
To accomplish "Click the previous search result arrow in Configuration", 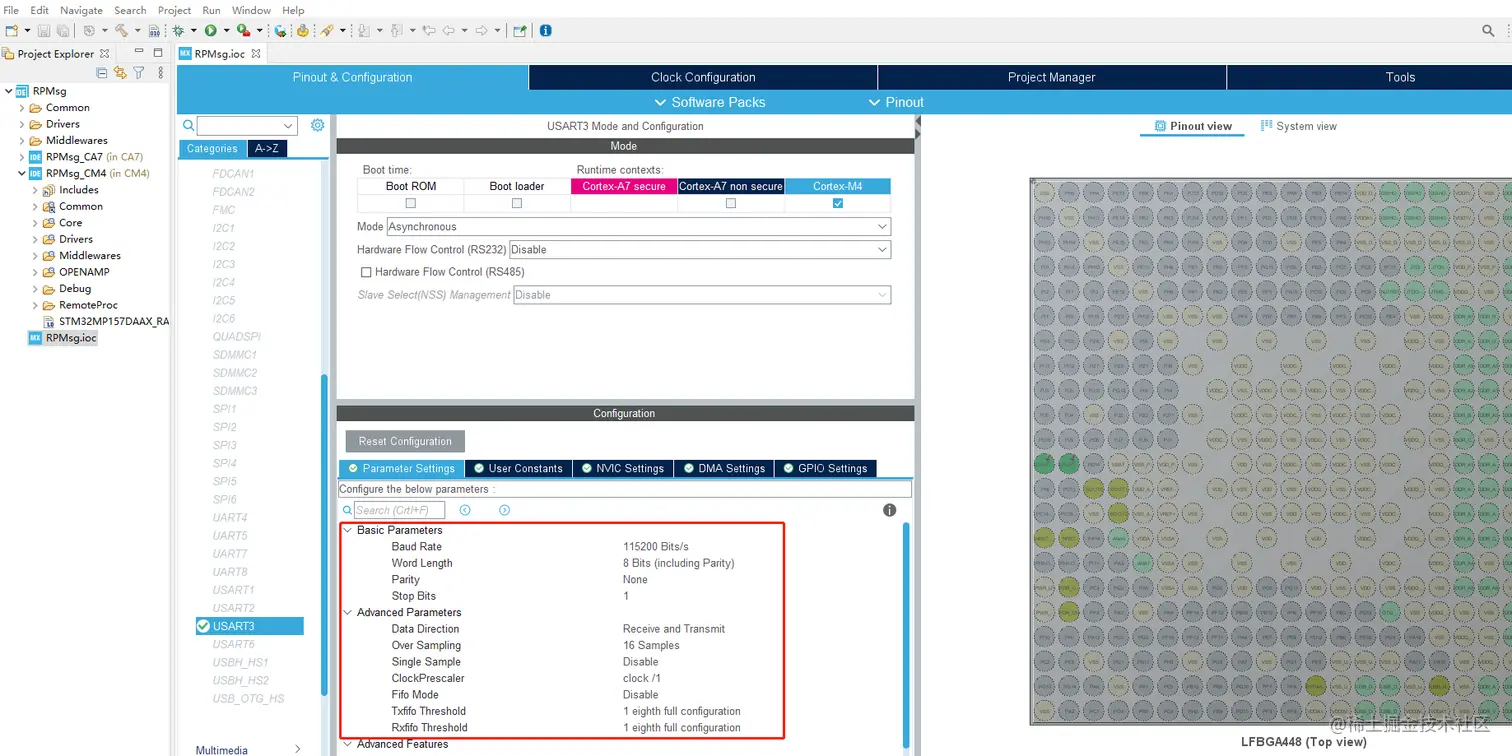I will point(465,510).
